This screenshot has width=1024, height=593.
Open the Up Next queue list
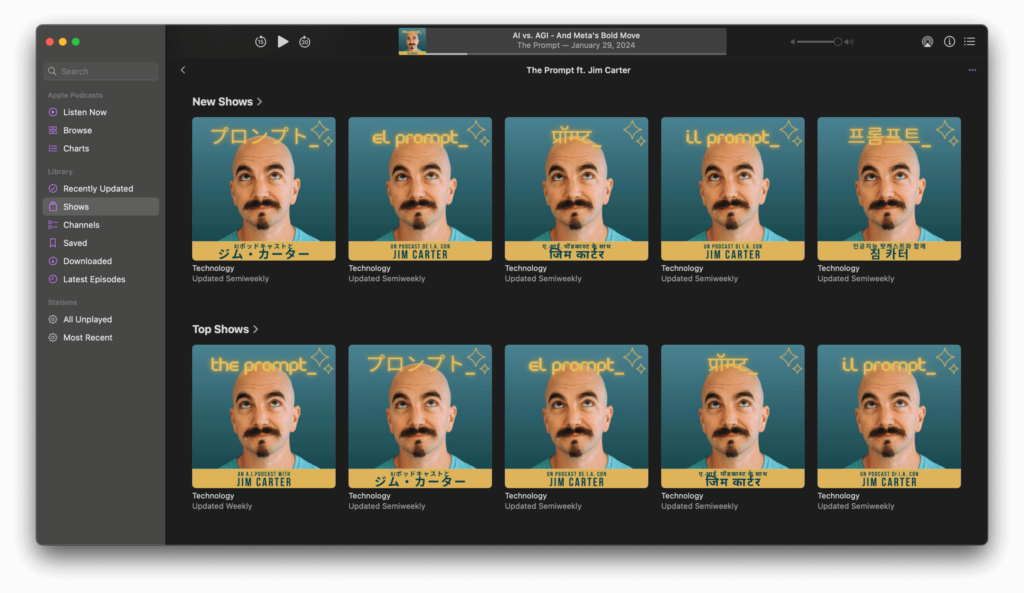969,42
